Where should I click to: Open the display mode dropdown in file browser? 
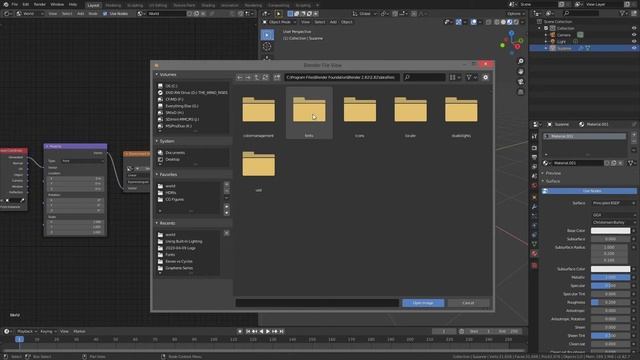tap(455, 77)
